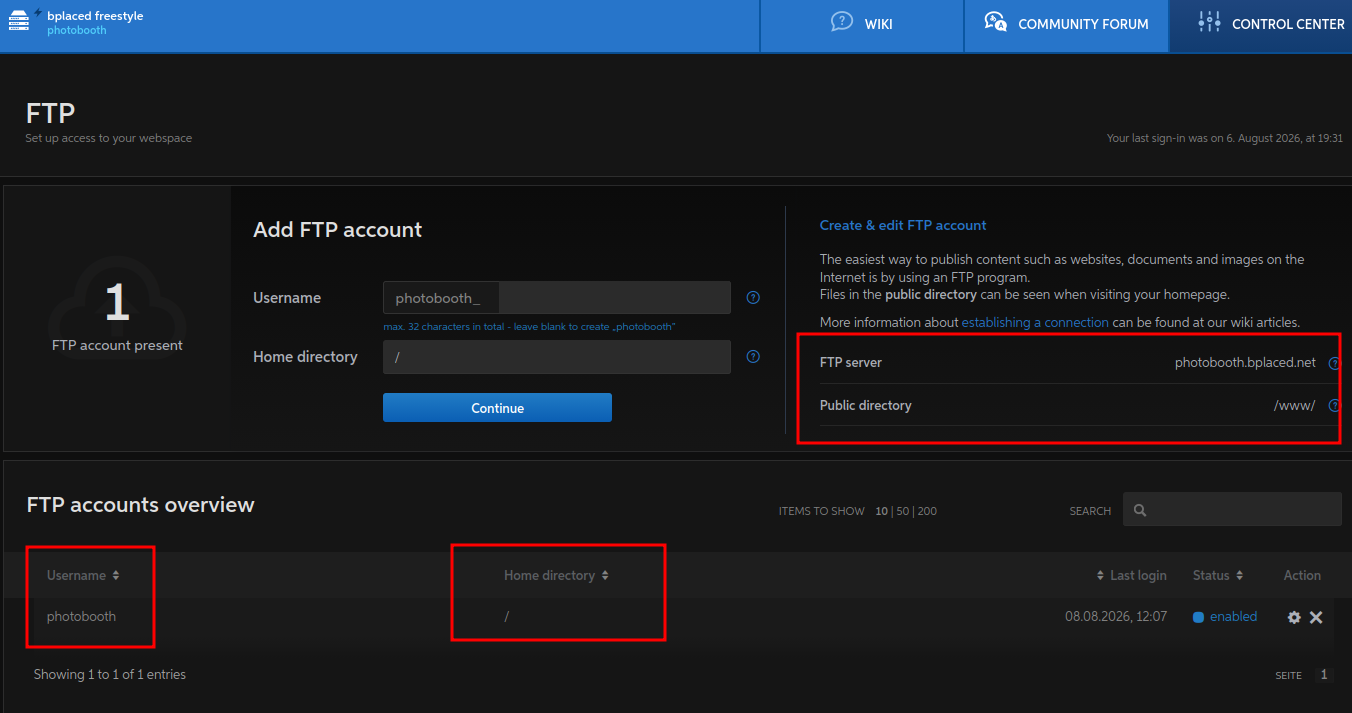Viewport: 1352px width, 713px height.
Task: Select the last sign-in notice text
Action: (x=1225, y=138)
